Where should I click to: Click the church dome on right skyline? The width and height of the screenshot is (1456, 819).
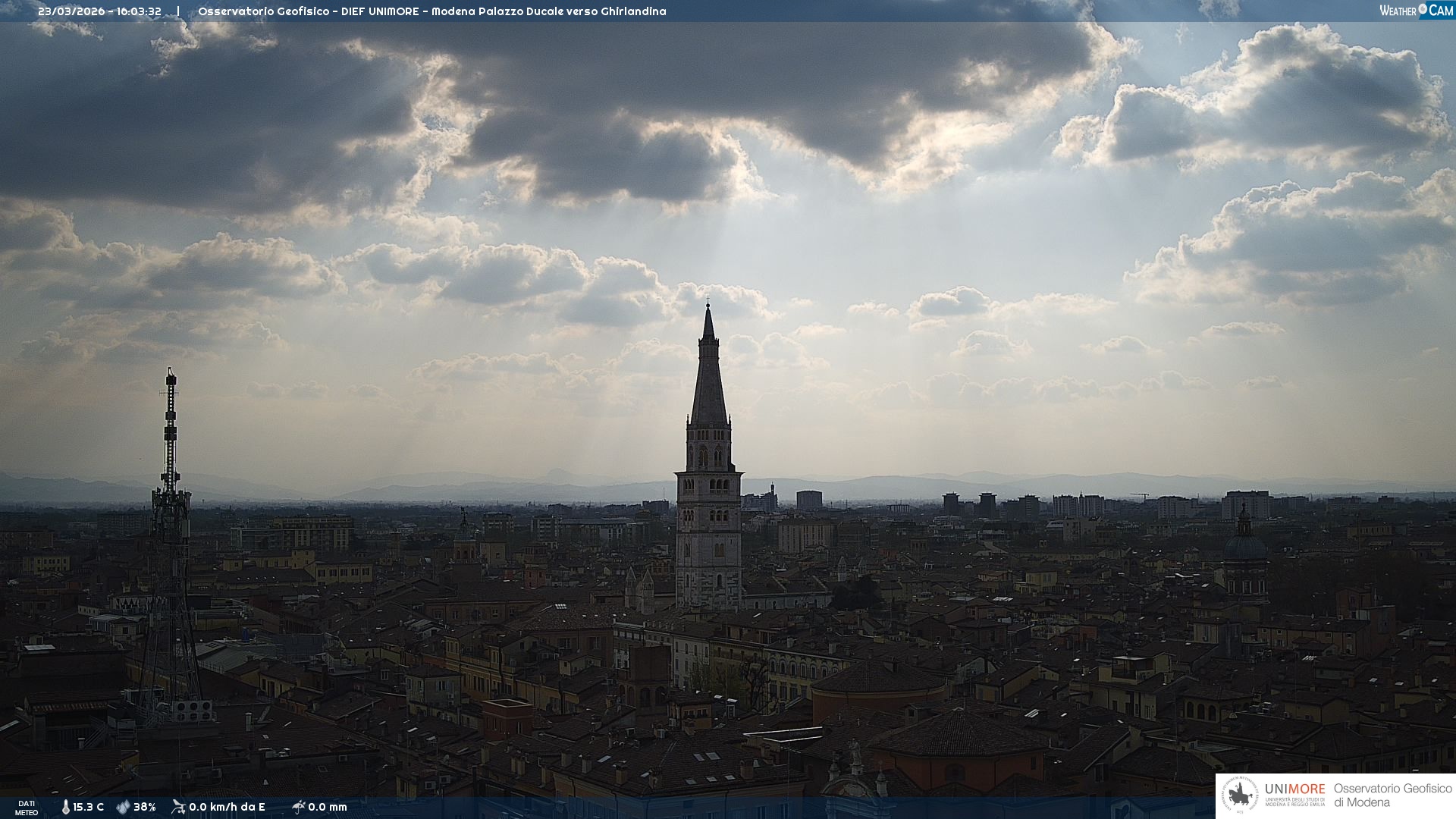click(x=1244, y=546)
